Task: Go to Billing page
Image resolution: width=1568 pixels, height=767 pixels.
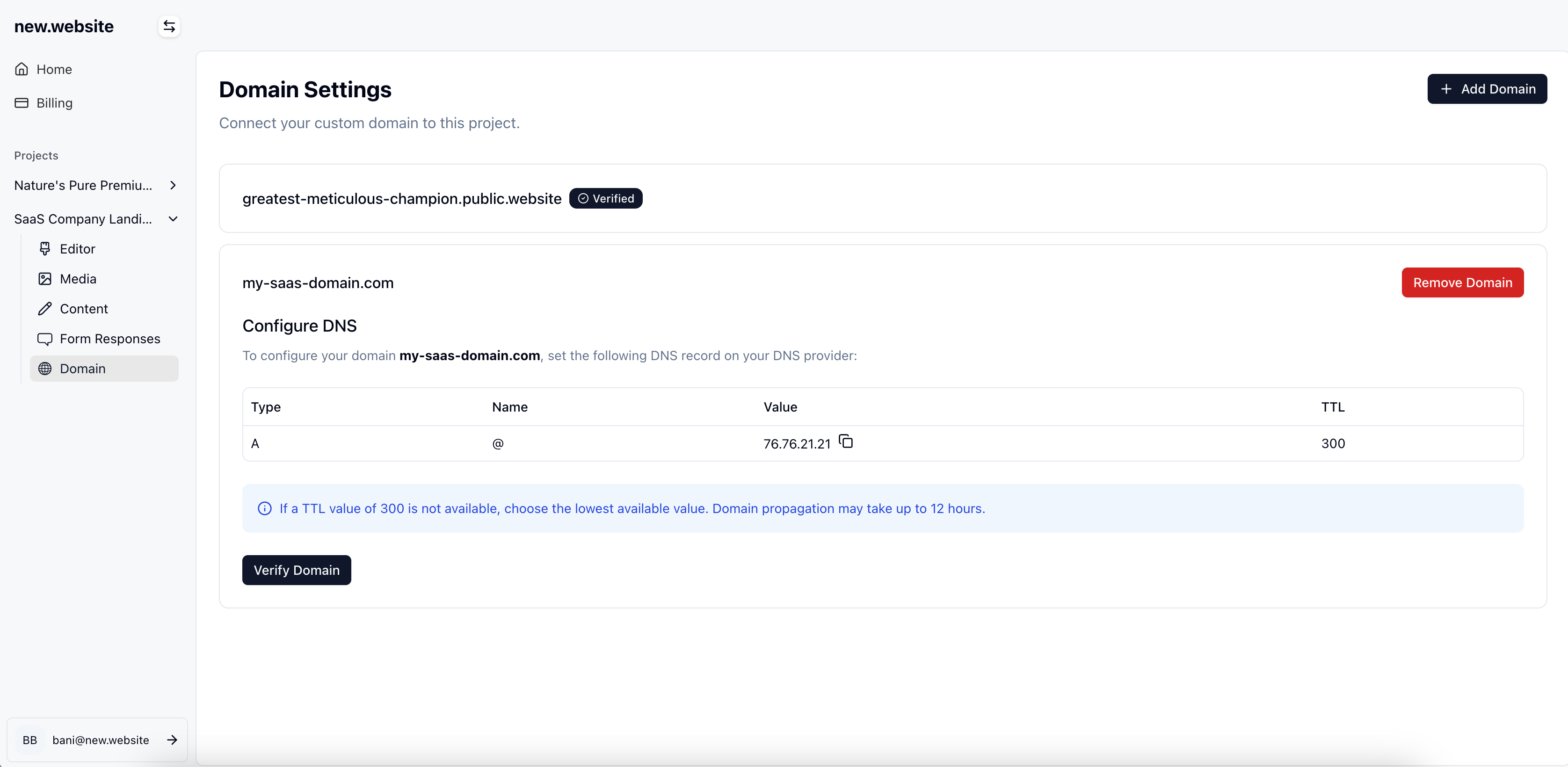Action: 54,103
